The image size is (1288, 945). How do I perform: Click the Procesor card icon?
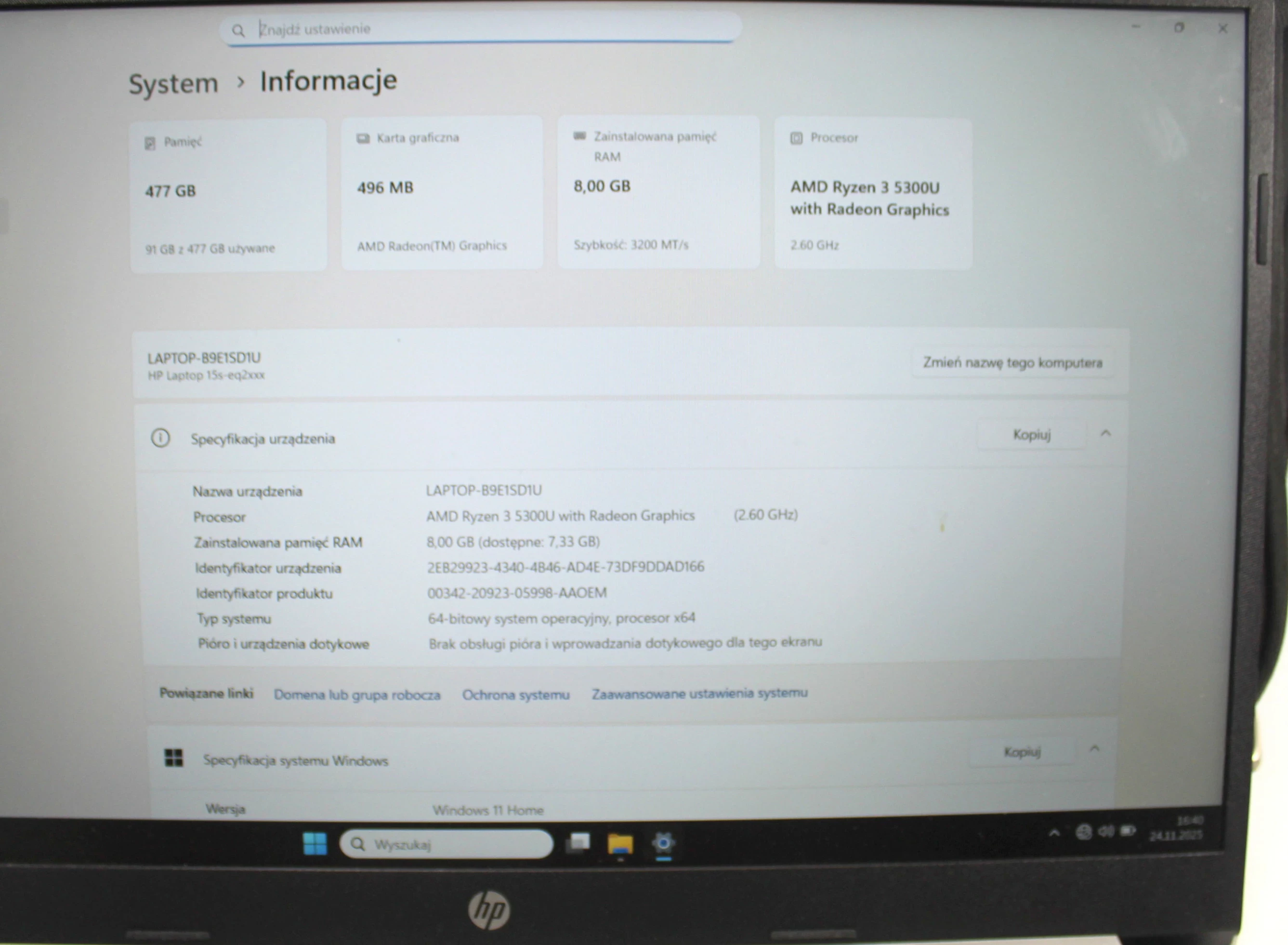coord(796,137)
